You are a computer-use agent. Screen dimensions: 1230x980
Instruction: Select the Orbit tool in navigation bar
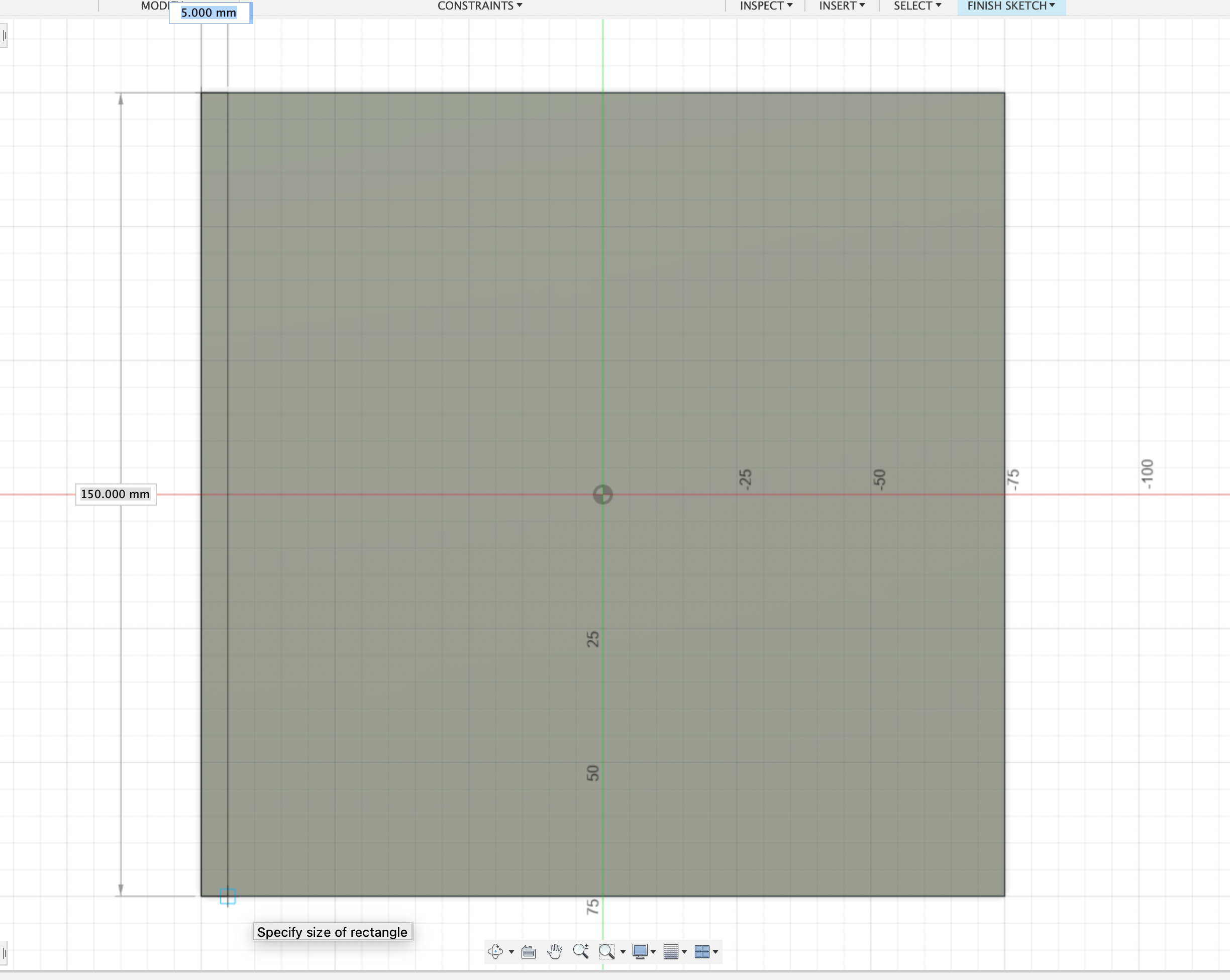(x=495, y=951)
